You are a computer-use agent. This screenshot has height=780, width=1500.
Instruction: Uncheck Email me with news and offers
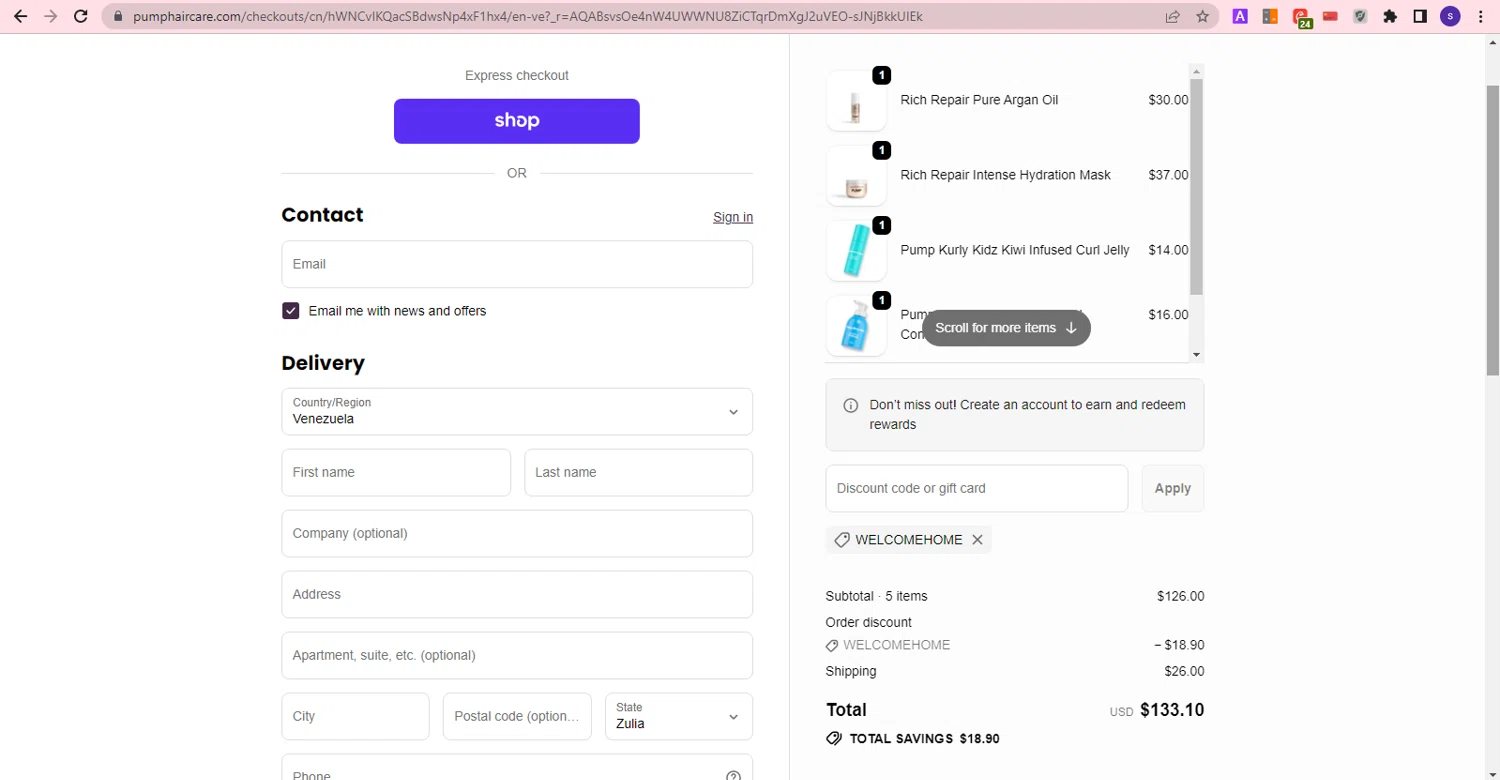tap(291, 311)
